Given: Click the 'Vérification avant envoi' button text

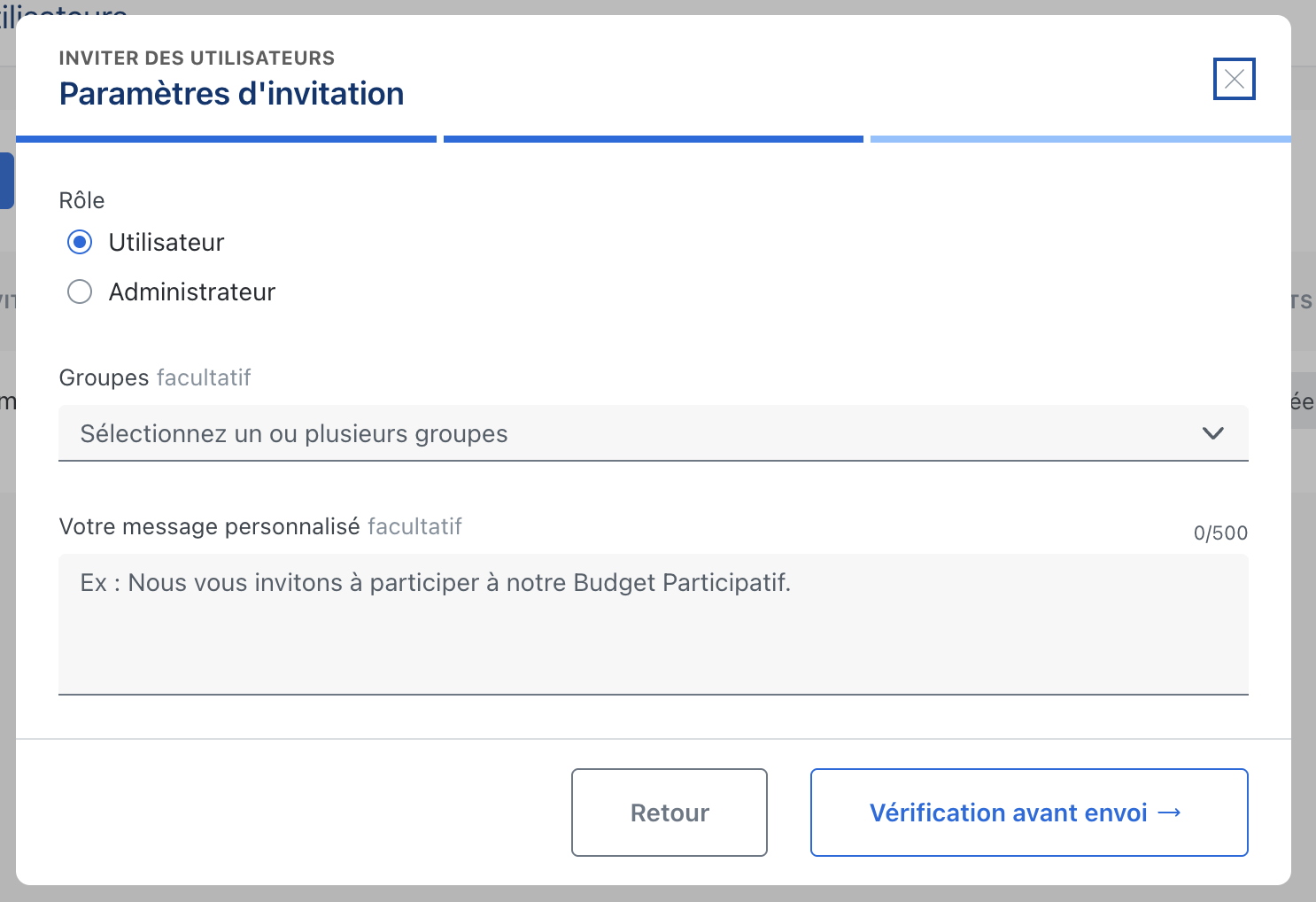Looking at the screenshot, I should click(1008, 813).
